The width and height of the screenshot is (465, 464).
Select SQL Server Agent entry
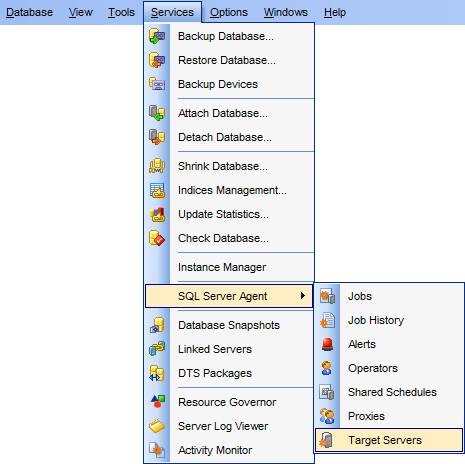[229, 296]
